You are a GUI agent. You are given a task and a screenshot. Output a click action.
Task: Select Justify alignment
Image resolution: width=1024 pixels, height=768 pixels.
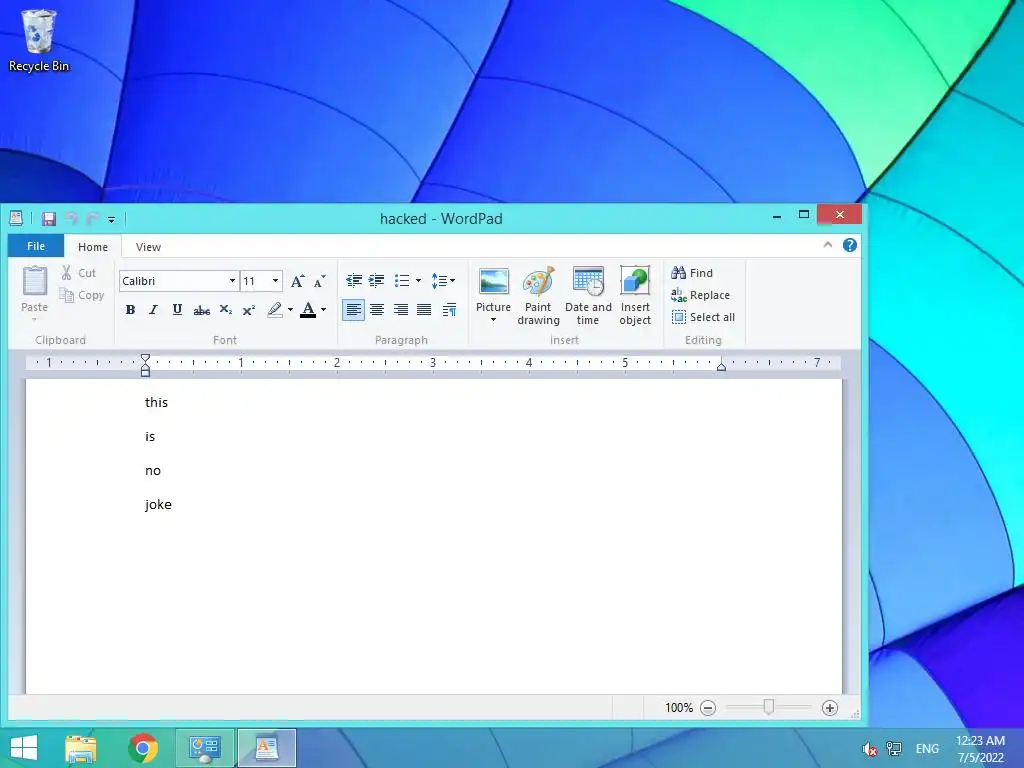tap(424, 310)
